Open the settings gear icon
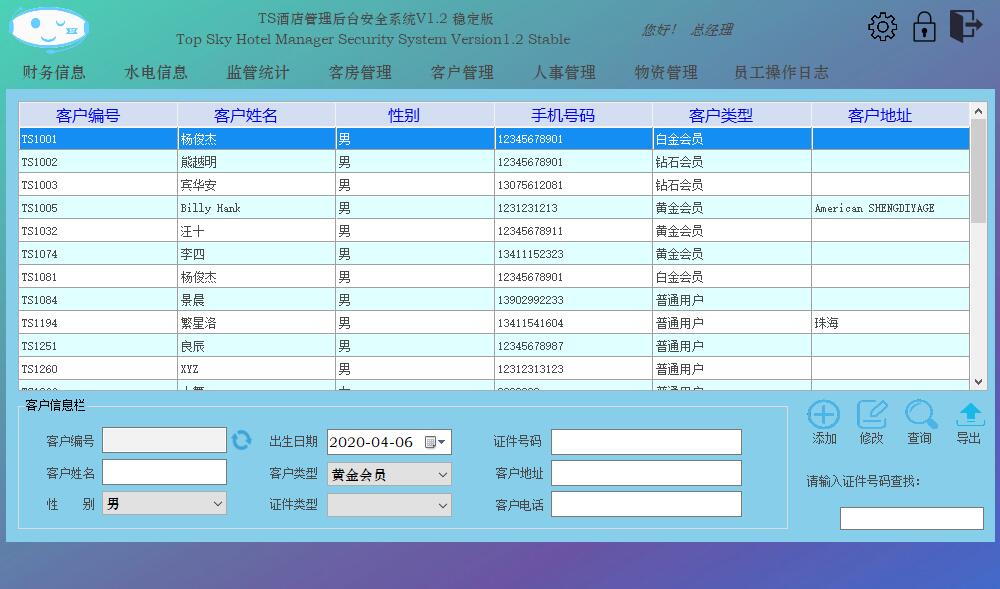1000x589 pixels. pos(882,27)
